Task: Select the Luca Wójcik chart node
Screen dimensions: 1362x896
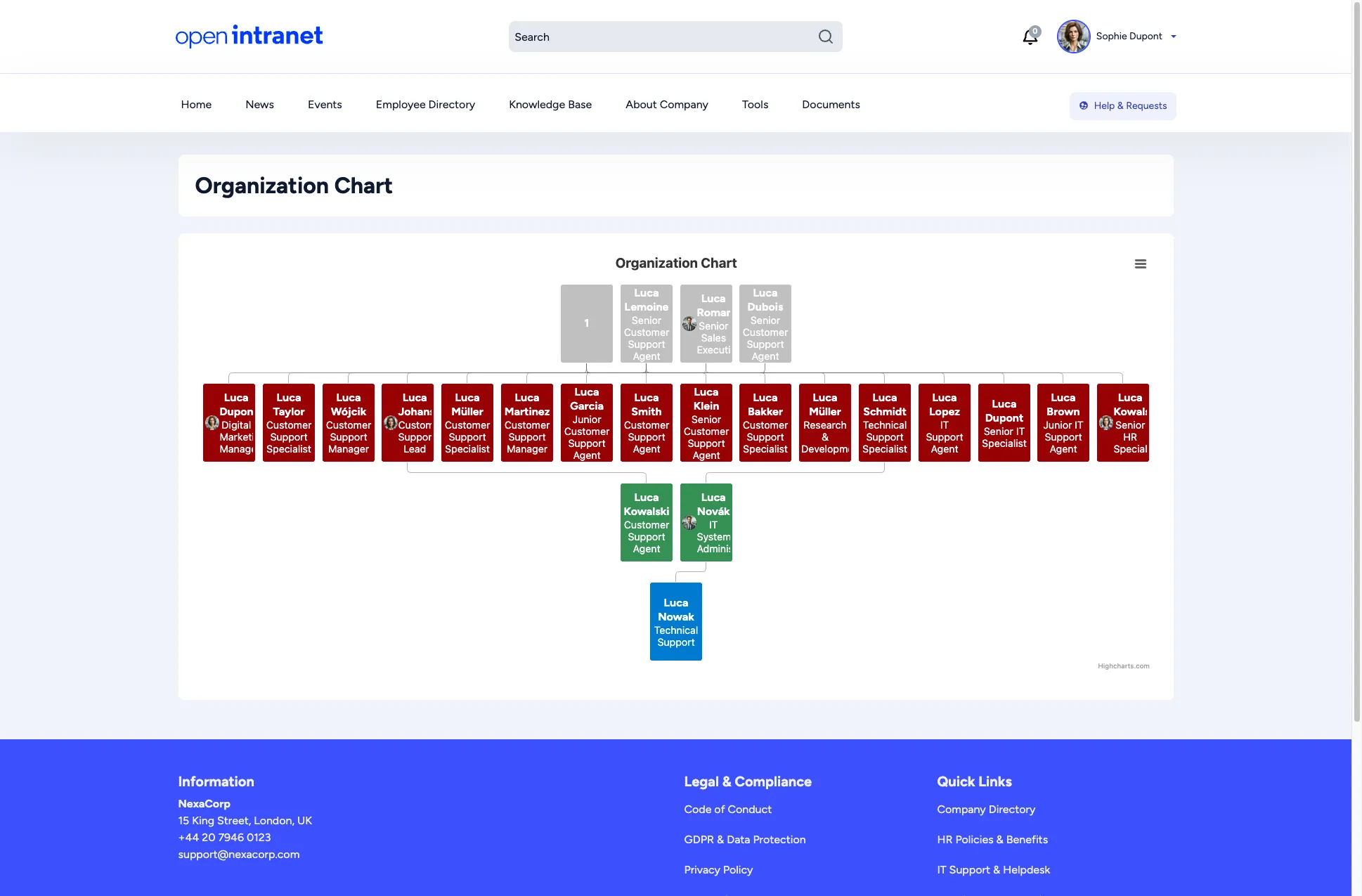Action: click(348, 422)
